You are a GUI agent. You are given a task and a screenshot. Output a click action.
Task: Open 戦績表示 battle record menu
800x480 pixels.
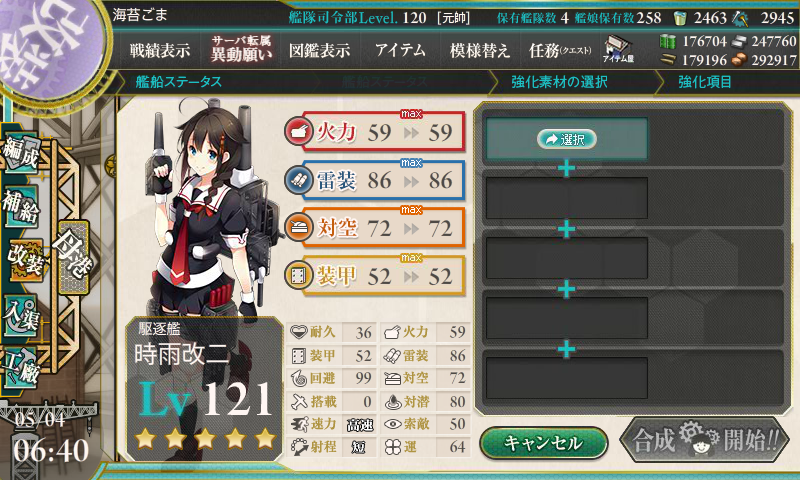[x=160, y=50]
